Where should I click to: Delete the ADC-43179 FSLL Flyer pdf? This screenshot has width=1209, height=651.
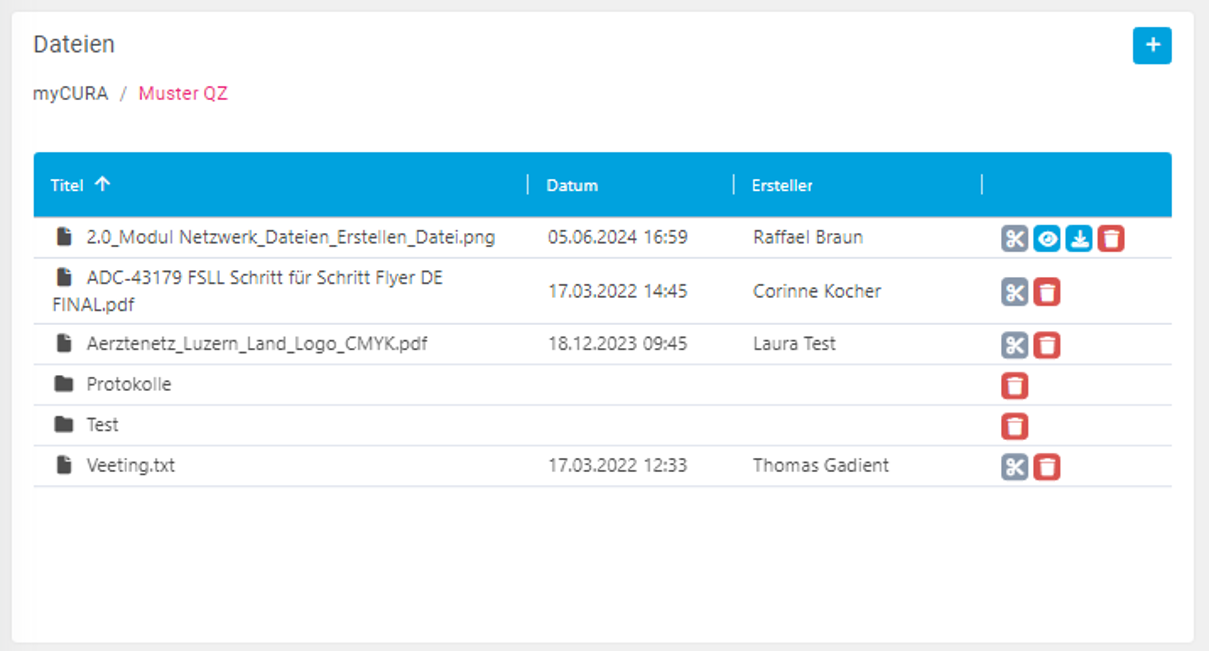pyautogui.click(x=1047, y=292)
